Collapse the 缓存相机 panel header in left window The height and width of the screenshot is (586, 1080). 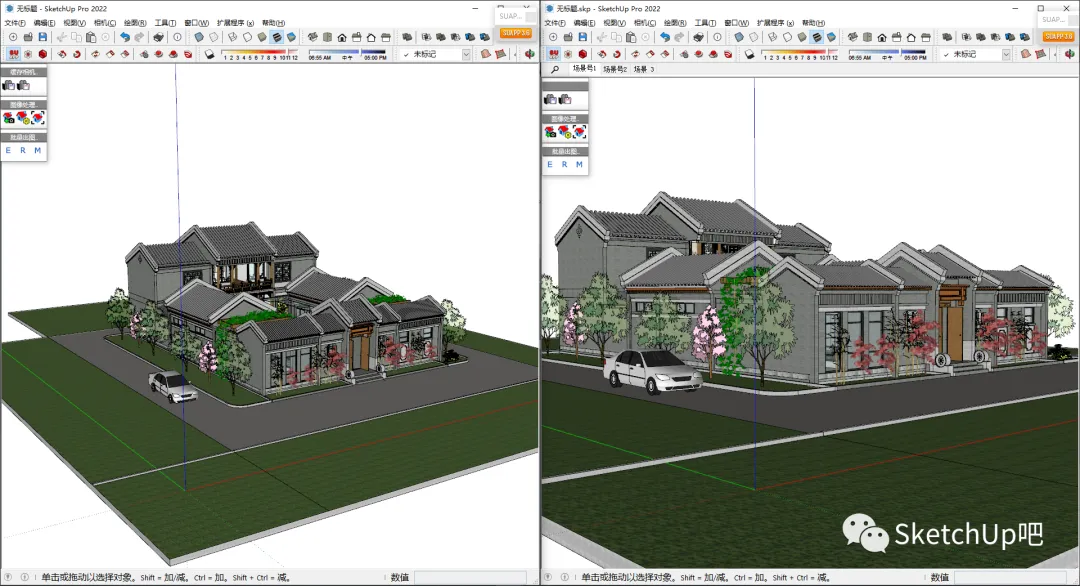[x=23, y=72]
